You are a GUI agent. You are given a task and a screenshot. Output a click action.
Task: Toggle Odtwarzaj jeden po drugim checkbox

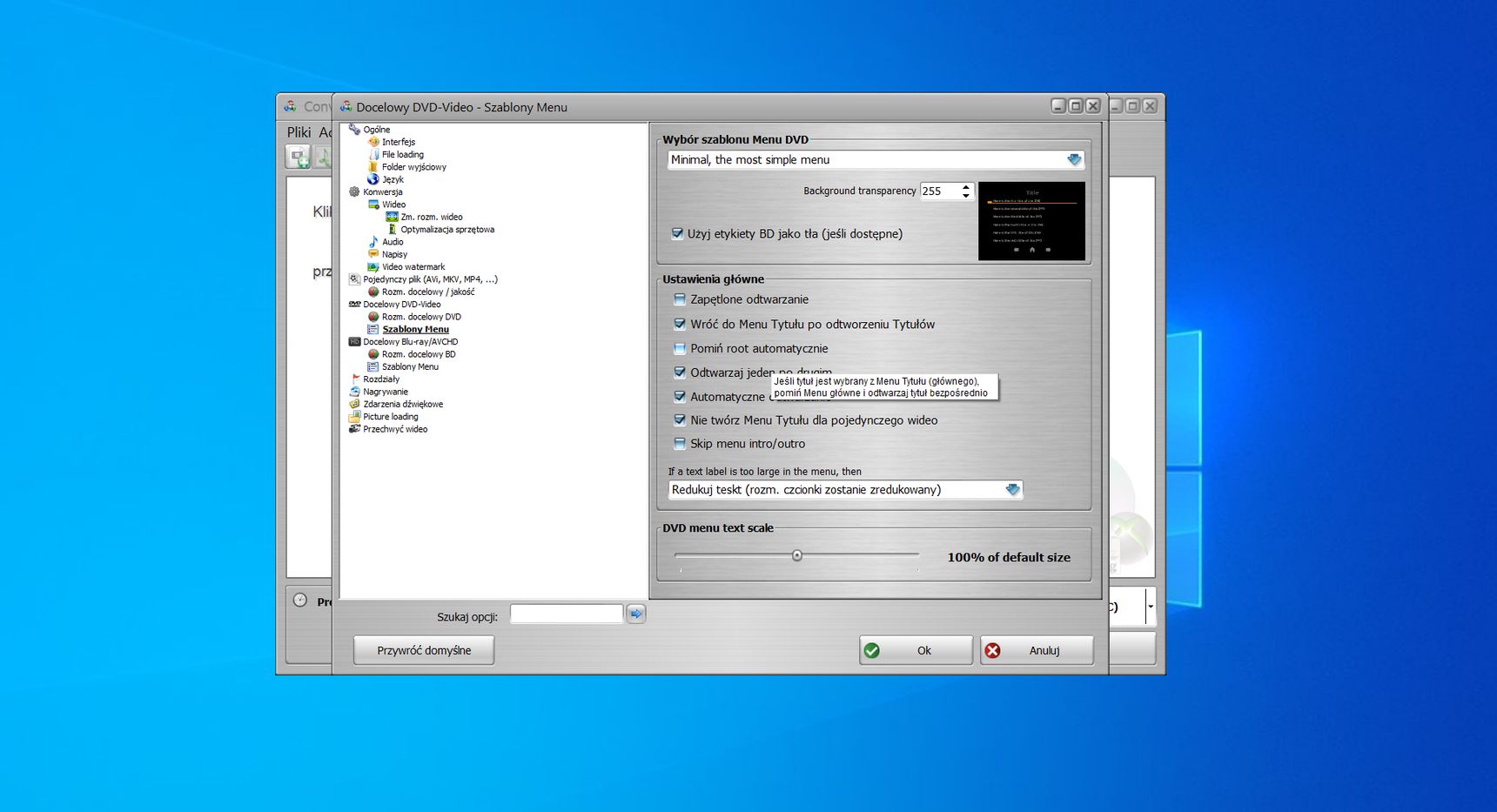click(x=680, y=372)
